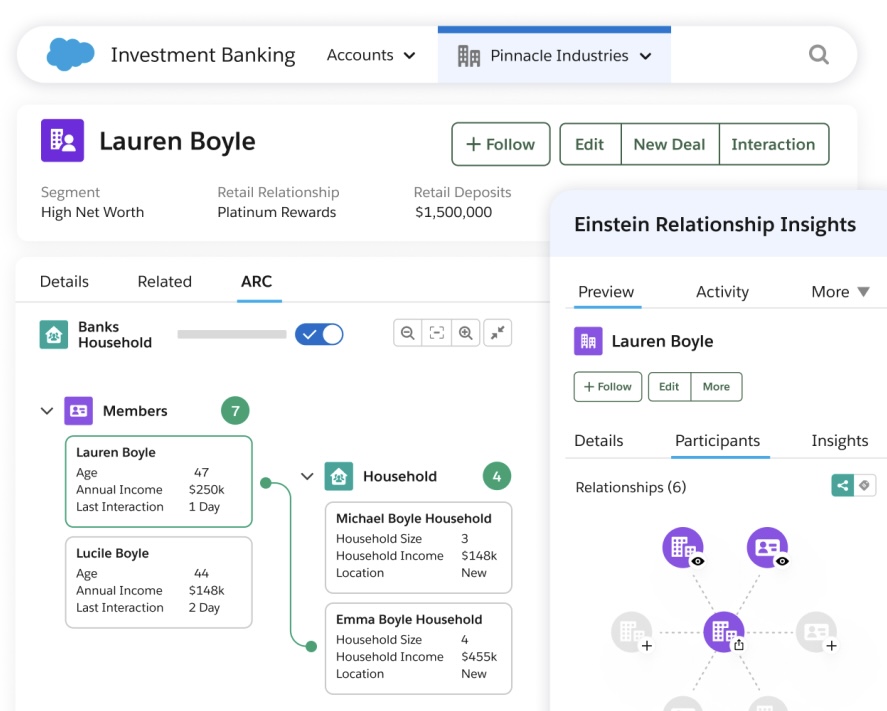Switch to the Related tab
The height and width of the screenshot is (711, 887).
165,281
